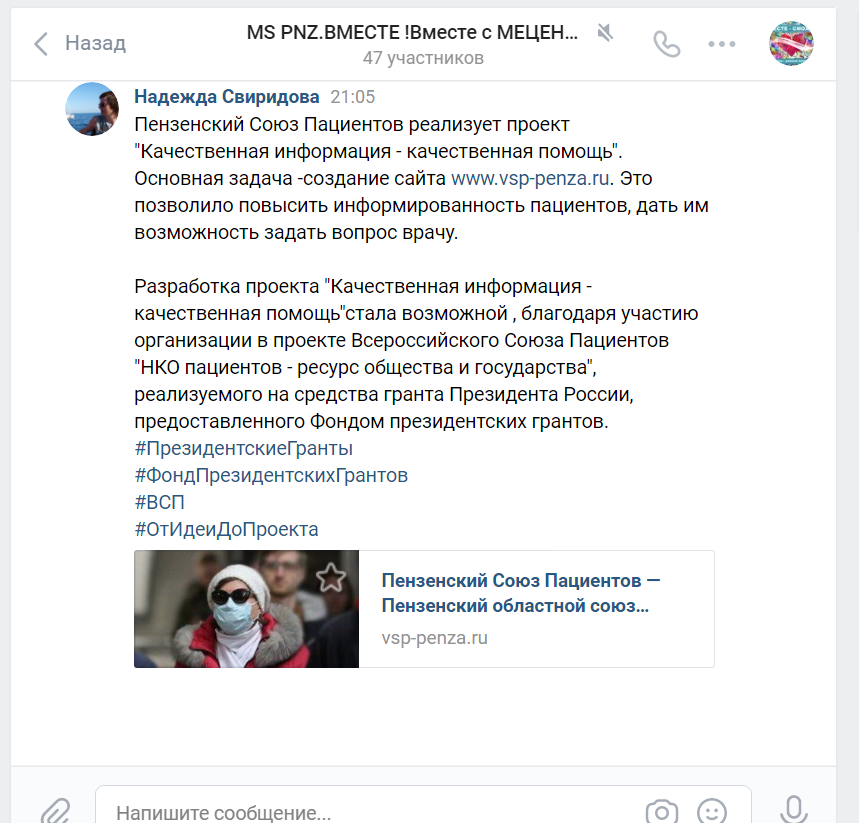Open the Пензенский Союз Пациентов preview title
859x823 pixels.
tap(520, 593)
